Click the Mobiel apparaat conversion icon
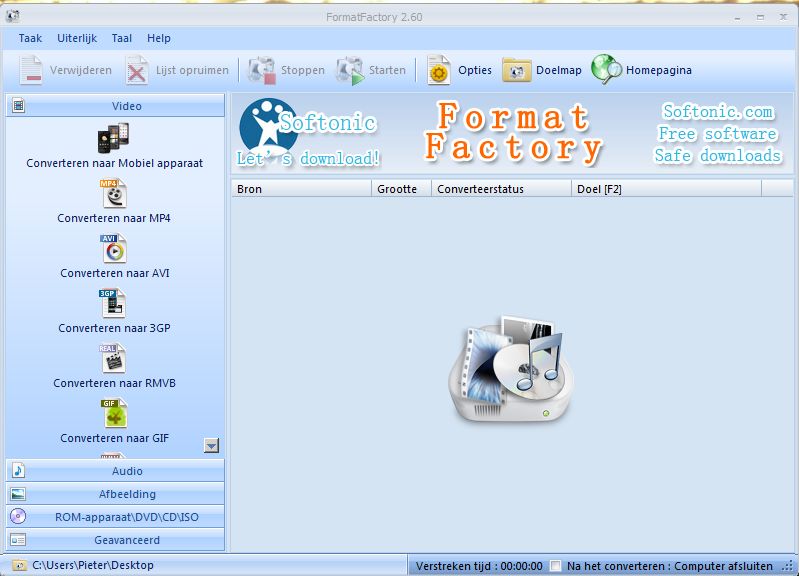The width and height of the screenshot is (799, 576). [114, 139]
